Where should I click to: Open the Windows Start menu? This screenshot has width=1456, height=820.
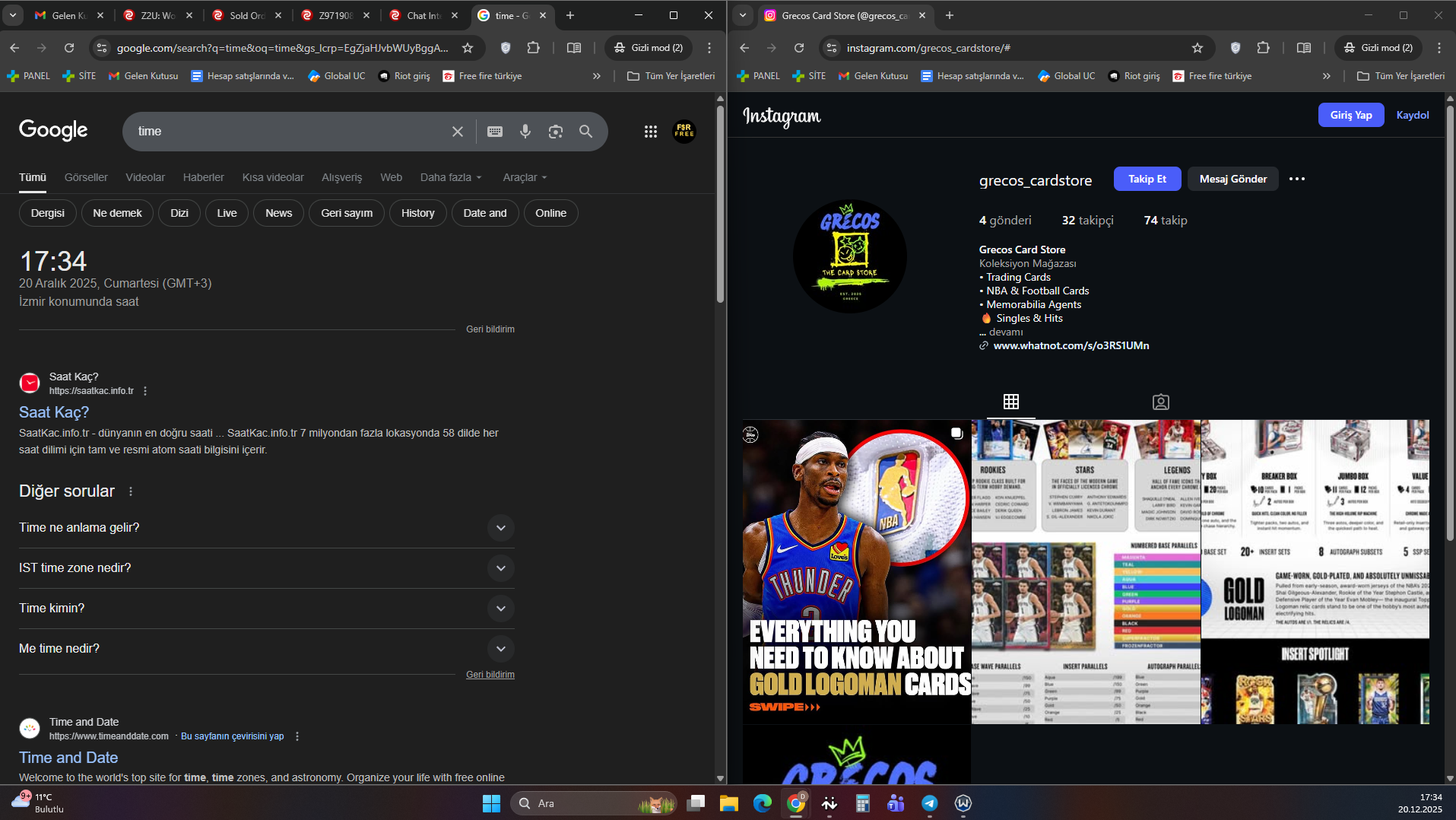(492, 803)
